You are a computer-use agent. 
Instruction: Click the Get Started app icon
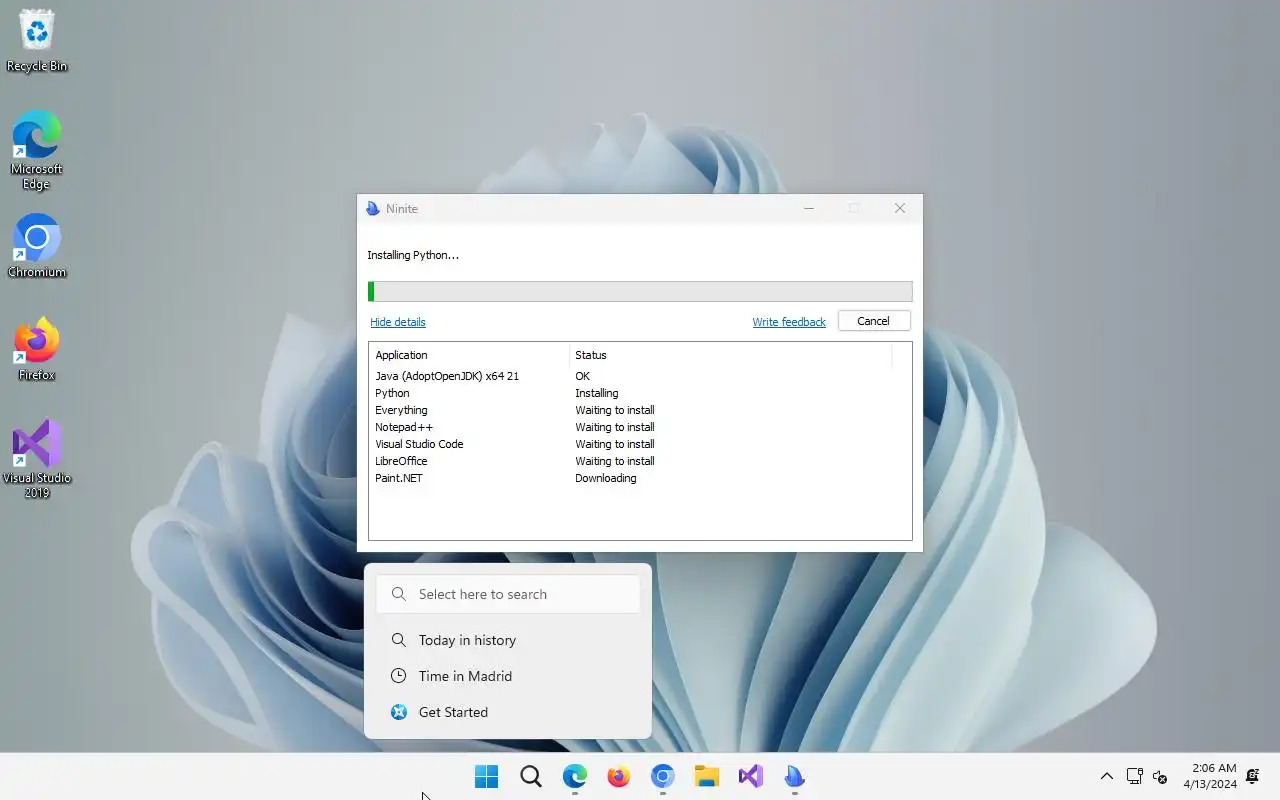[x=399, y=712]
